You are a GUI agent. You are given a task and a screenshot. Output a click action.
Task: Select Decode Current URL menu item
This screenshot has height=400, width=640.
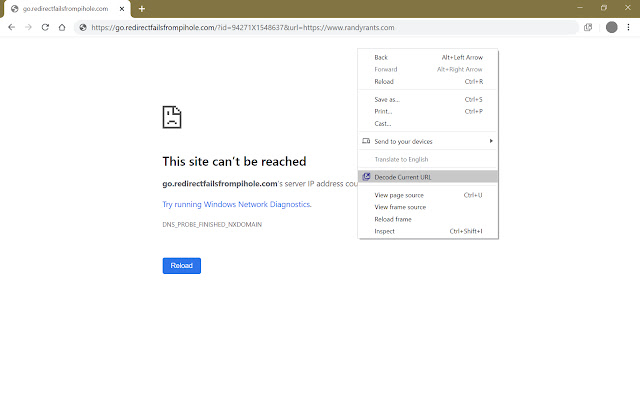428,177
